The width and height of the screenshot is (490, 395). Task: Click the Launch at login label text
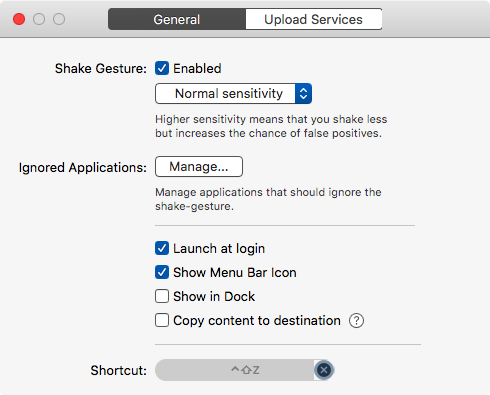pos(219,249)
